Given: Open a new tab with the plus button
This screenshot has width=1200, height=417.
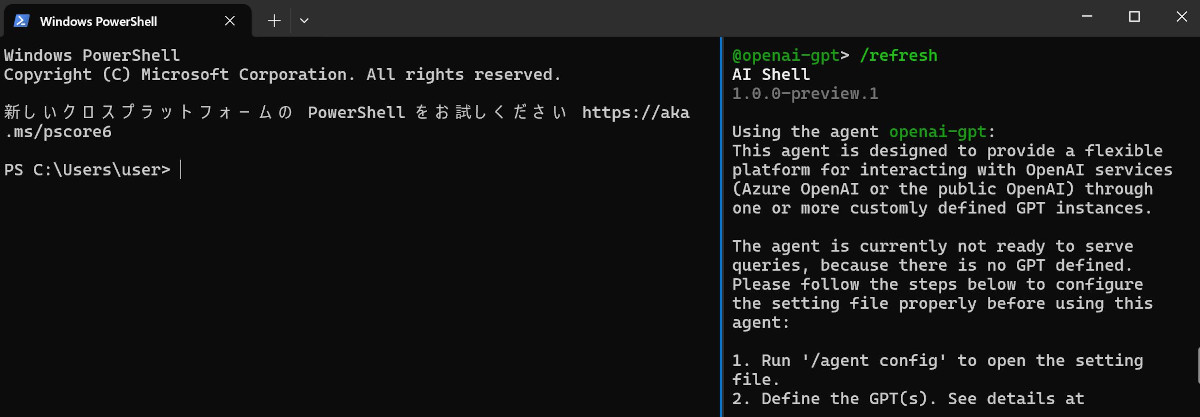Looking at the screenshot, I should 275,20.
